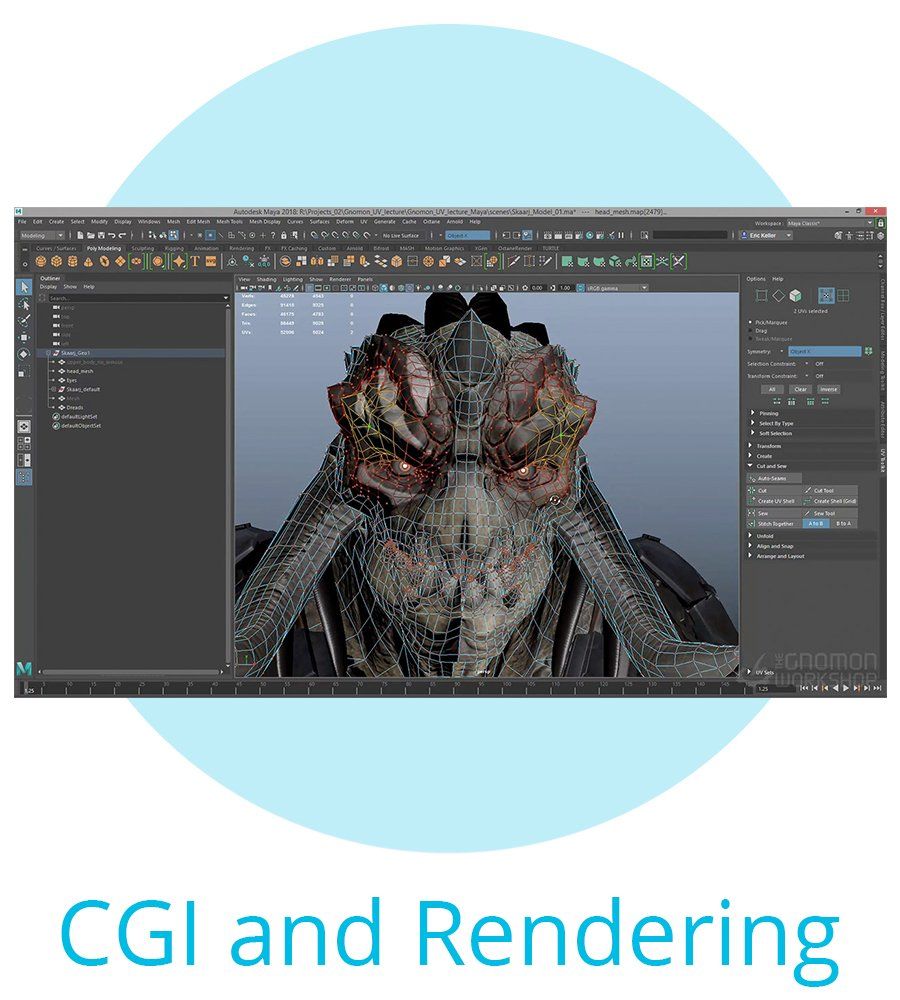Open the Mesh Tools menu

click(x=230, y=222)
